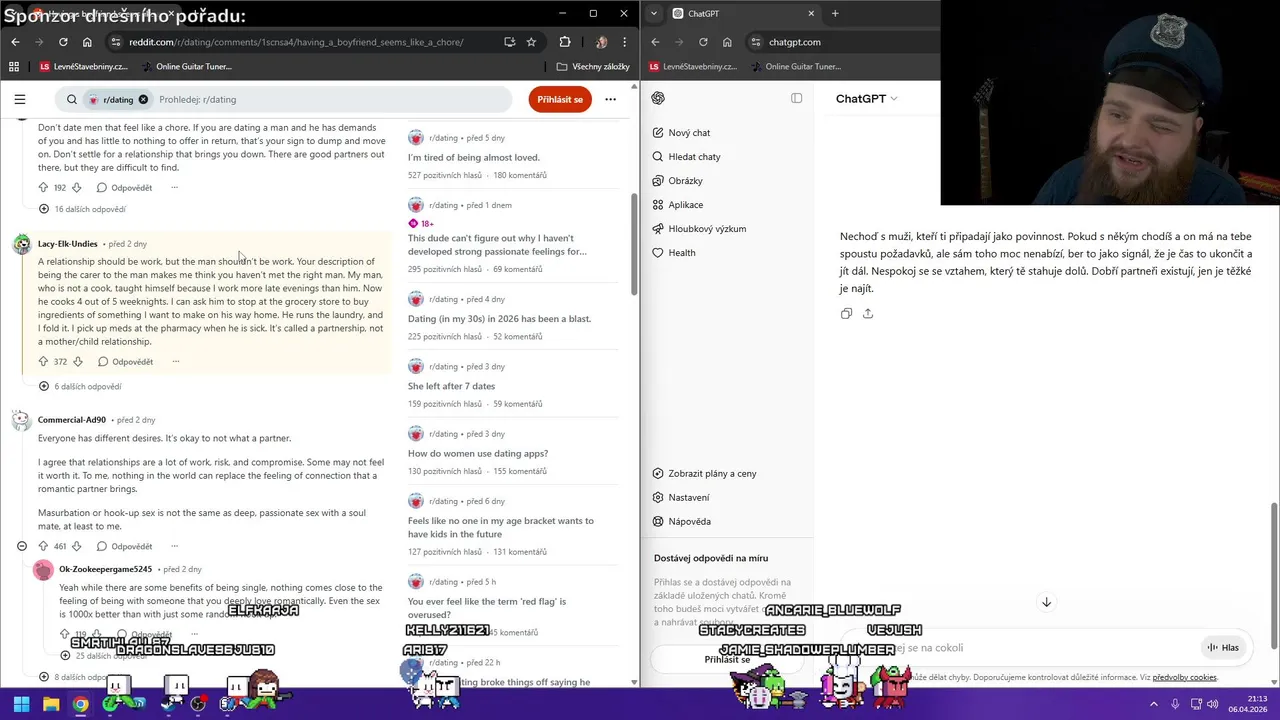Share the ChatGPT response
This screenshot has width=1280, height=720.
(868, 313)
